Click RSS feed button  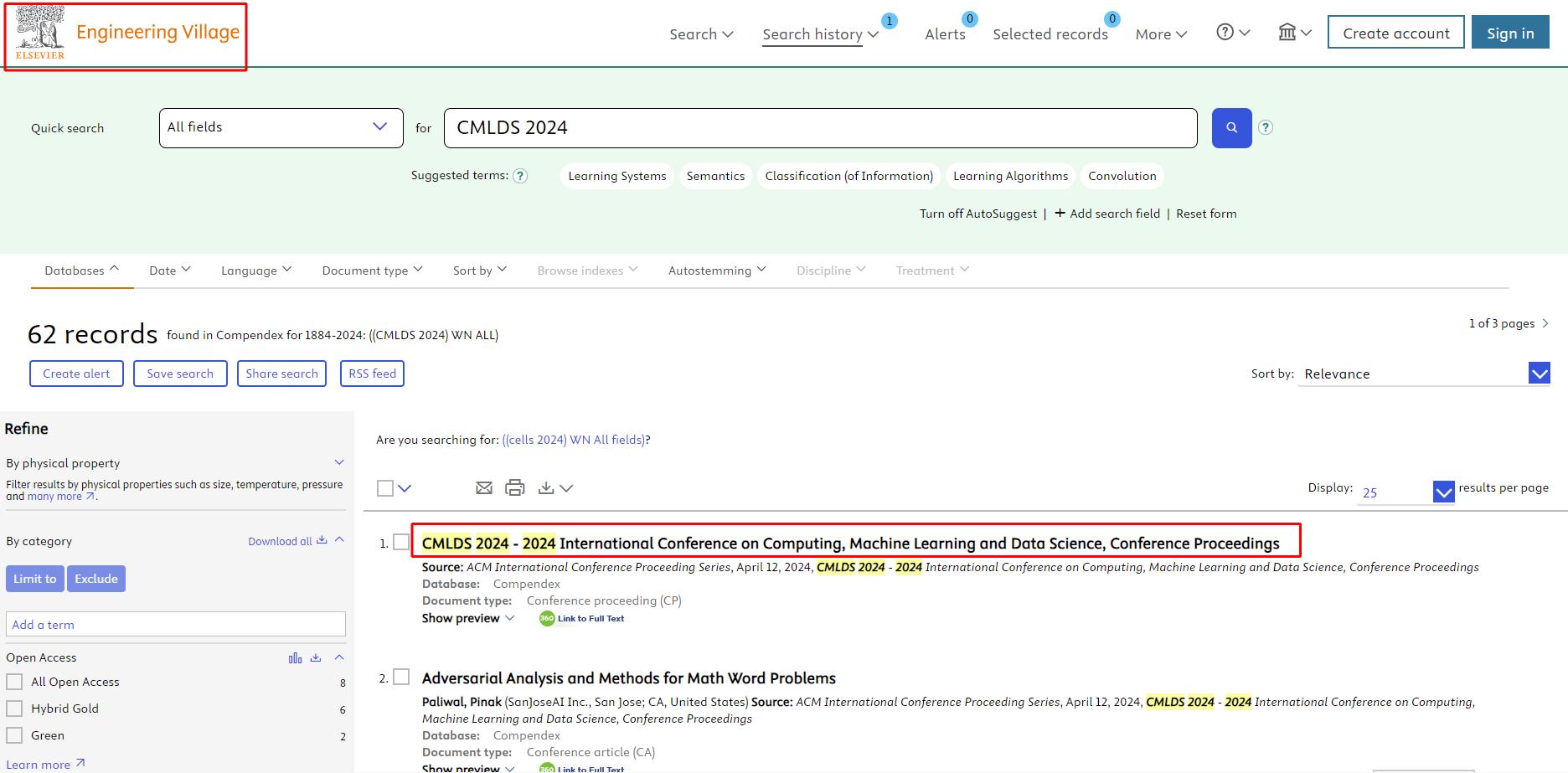[x=372, y=374]
